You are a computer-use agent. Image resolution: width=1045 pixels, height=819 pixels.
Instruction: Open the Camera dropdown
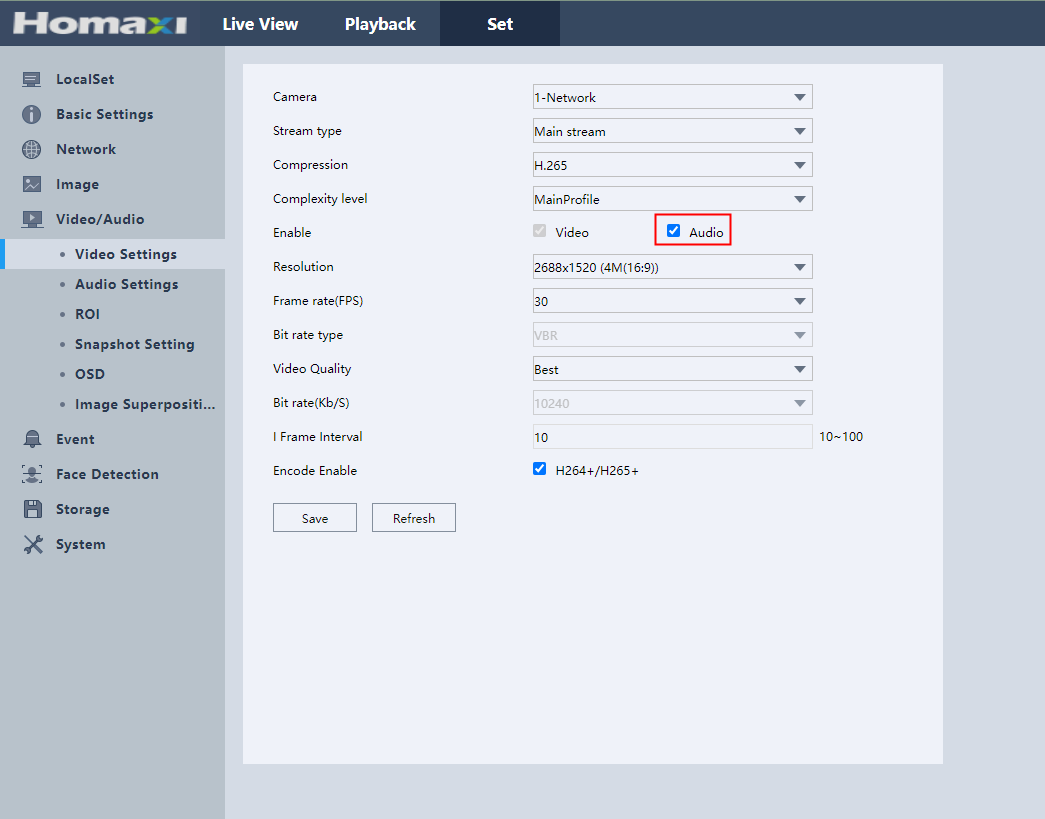(672, 97)
